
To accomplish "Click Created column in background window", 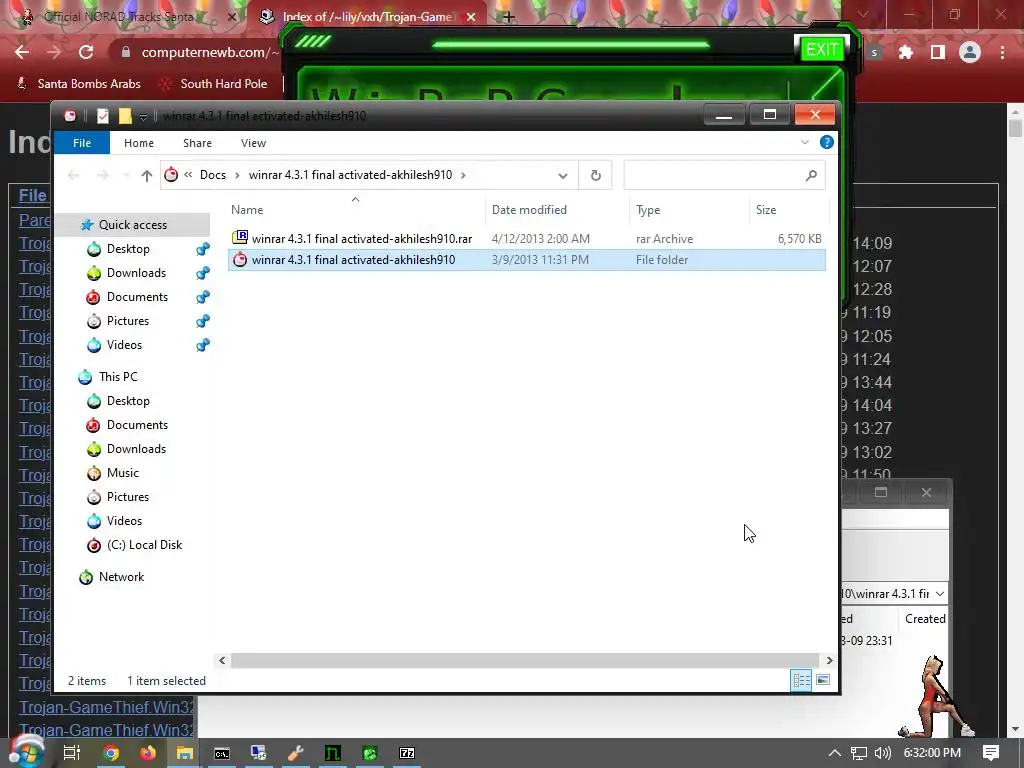I will pyautogui.click(x=925, y=618).
